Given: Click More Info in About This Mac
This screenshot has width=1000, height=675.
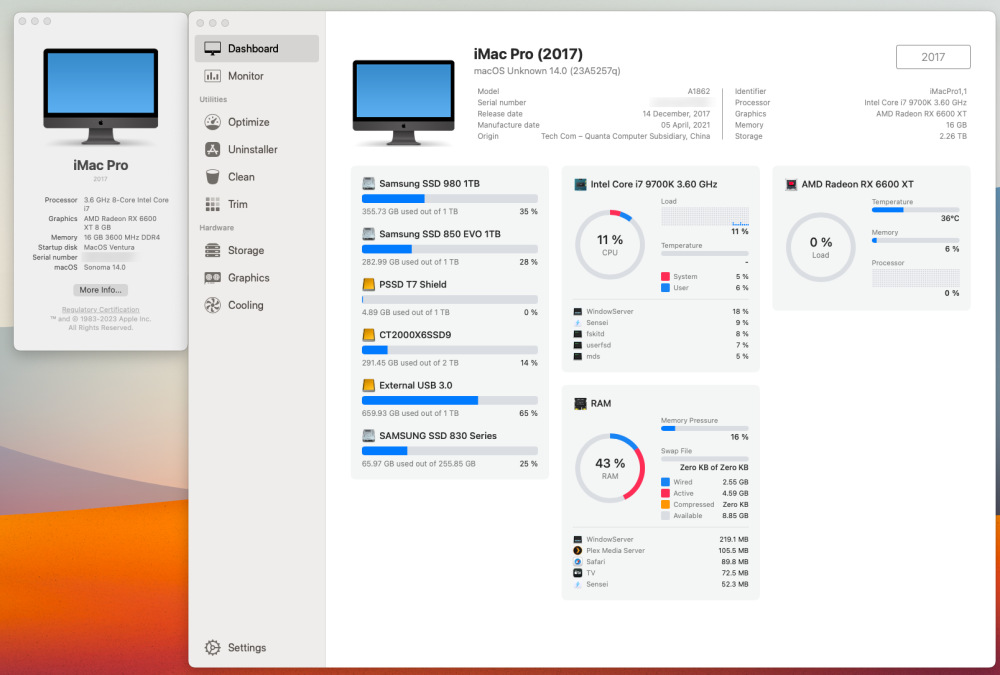Looking at the screenshot, I should (101, 290).
